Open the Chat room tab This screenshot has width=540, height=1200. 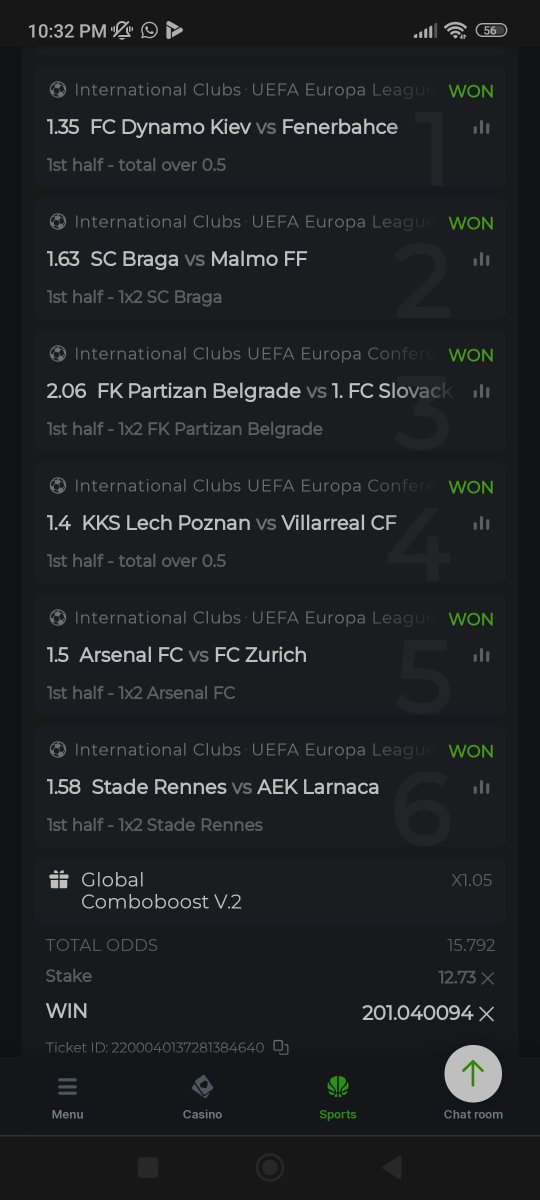click(473, 1113)
